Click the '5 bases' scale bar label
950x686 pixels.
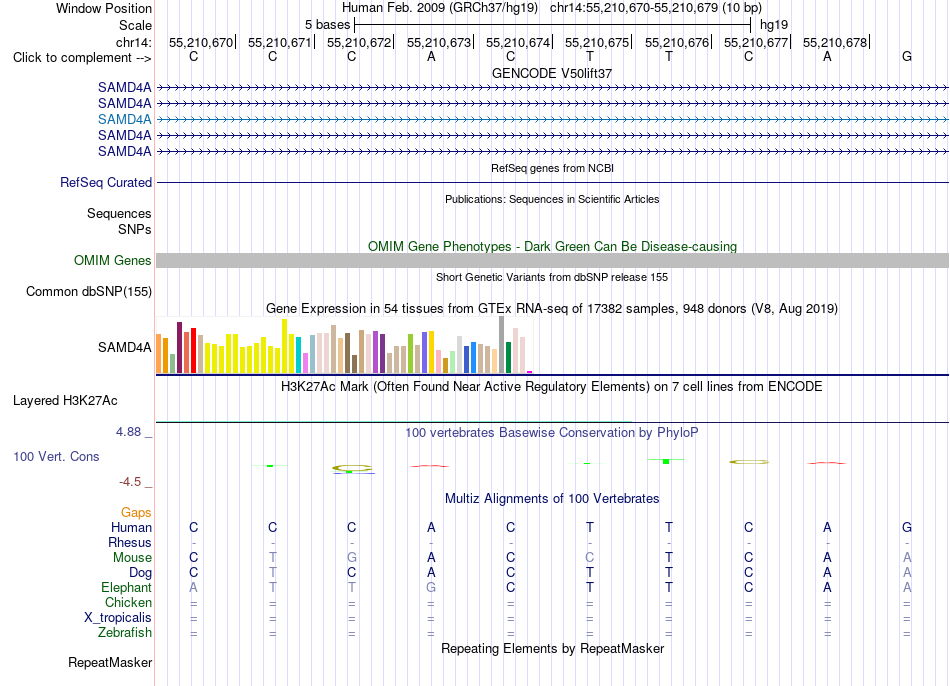(327, 25)
